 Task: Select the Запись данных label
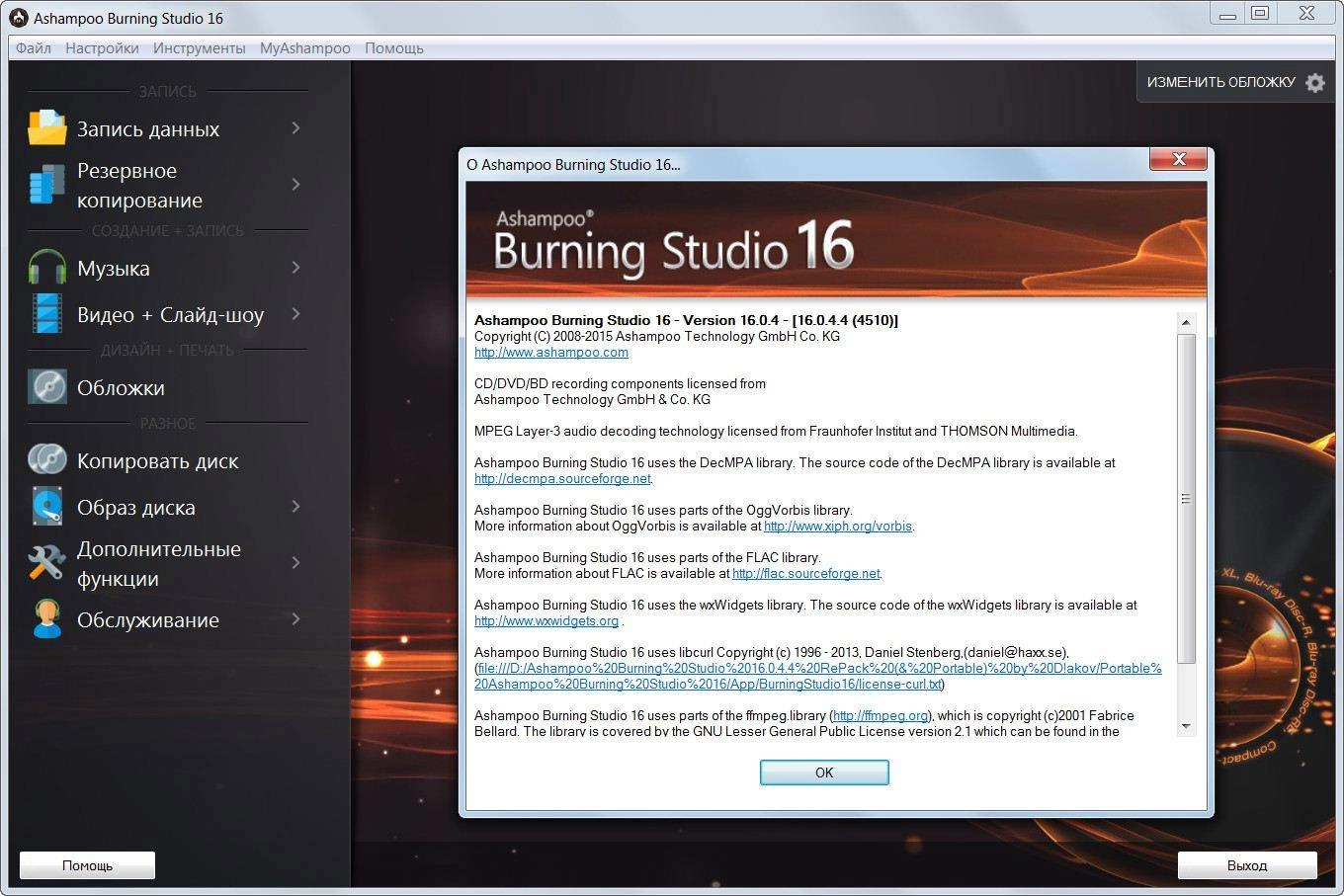[x=148, y=129]
